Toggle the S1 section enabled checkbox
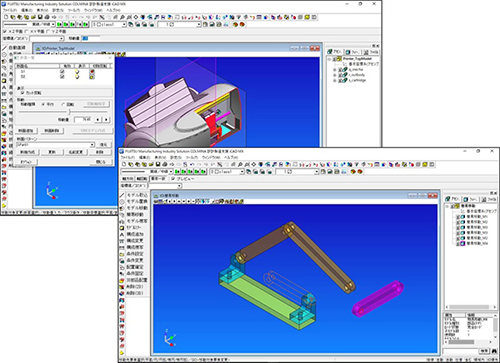500x363 pixels. coord(62,71)
